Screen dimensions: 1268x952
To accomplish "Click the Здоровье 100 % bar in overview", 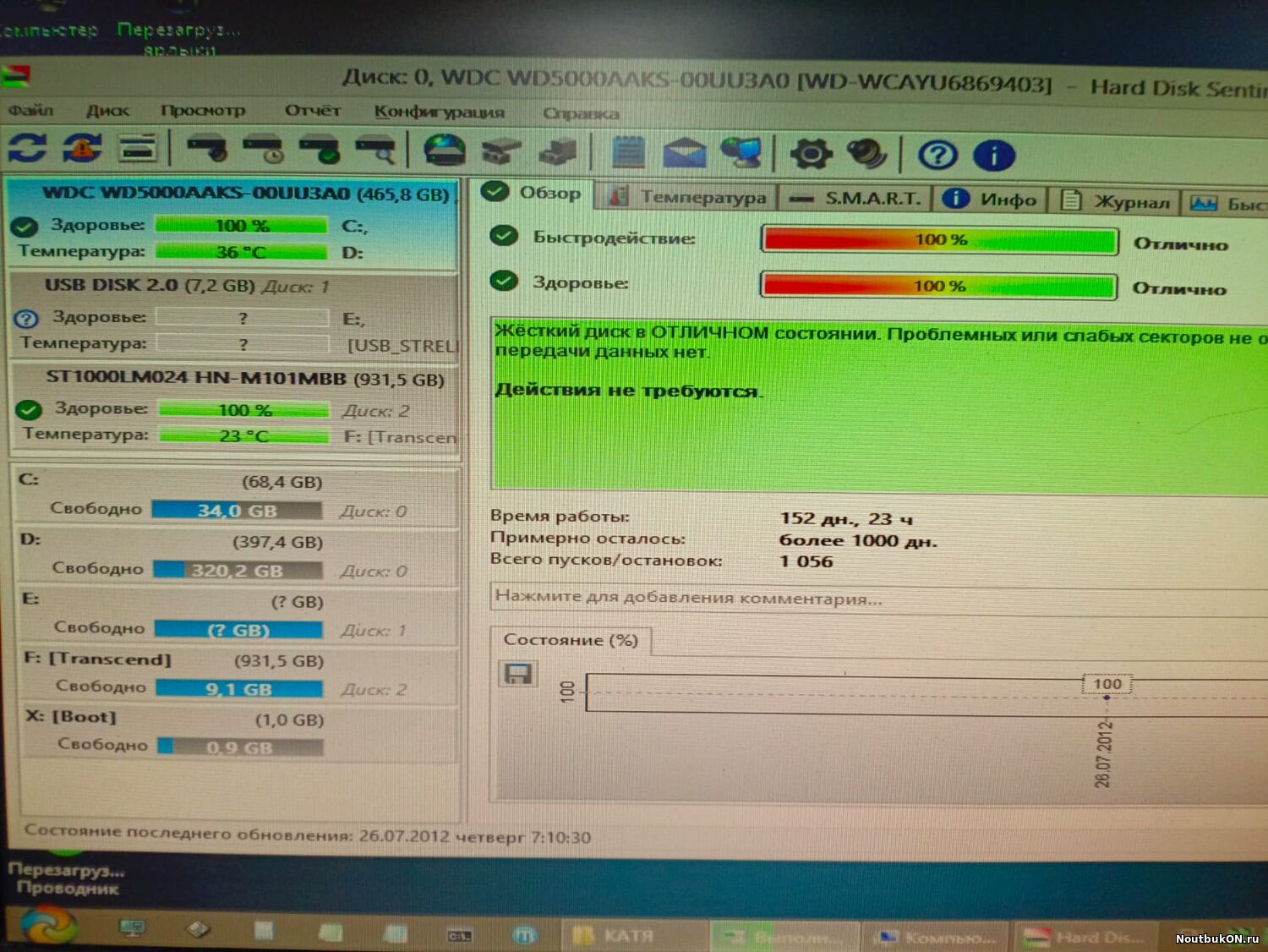I will click(x=938, y=286).
